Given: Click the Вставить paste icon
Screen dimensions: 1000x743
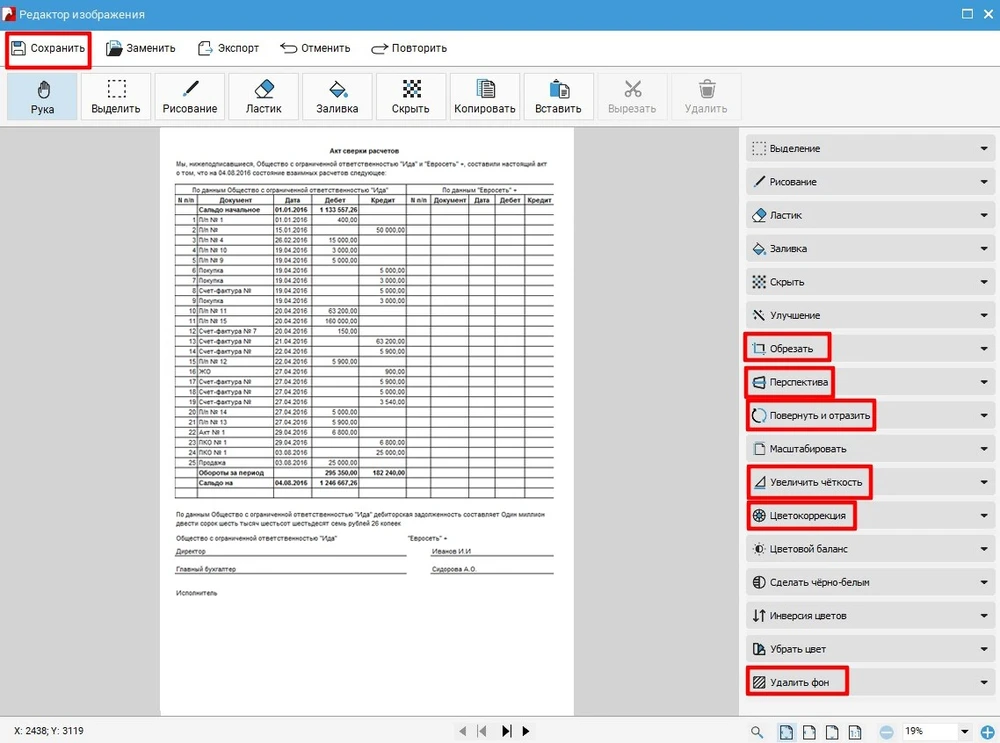Looking at the screenshot, I should [558, 97].
